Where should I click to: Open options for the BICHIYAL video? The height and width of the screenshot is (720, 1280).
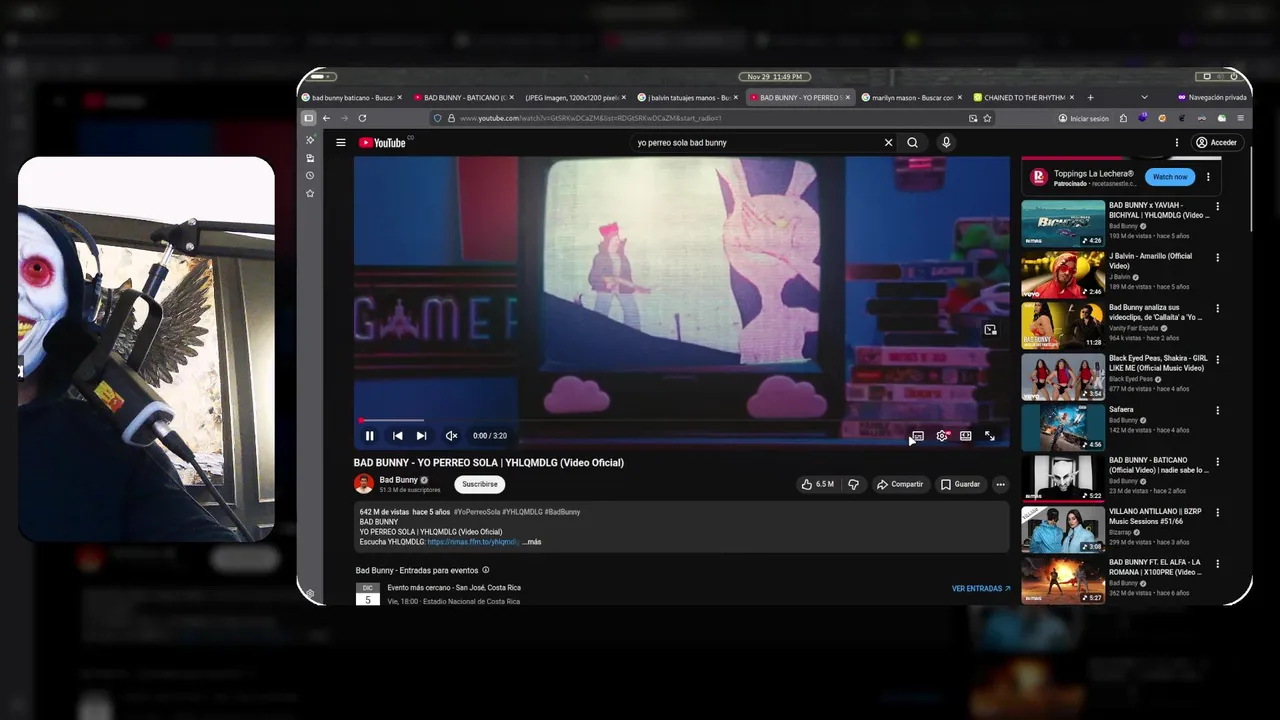pyautogui.click(x=1217, y=206)
